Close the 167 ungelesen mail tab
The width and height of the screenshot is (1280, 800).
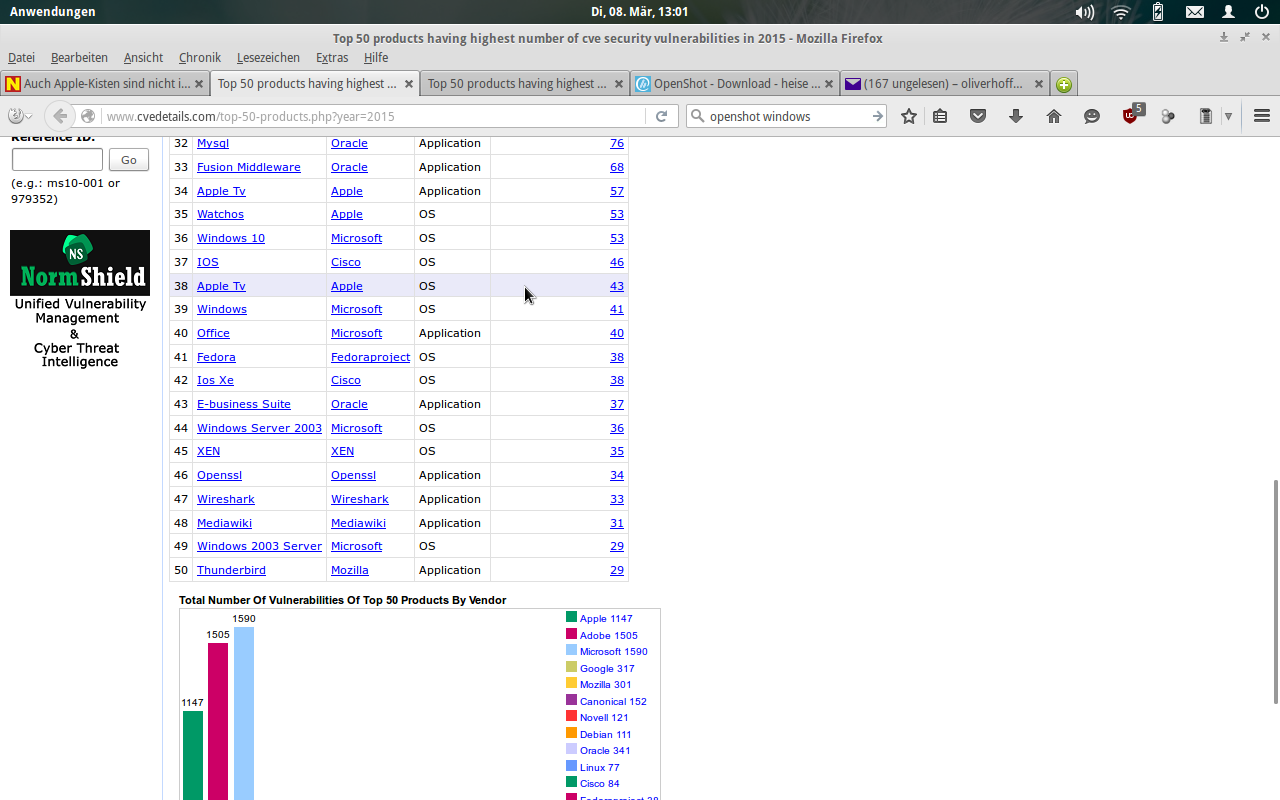[x=1039, y=84]
